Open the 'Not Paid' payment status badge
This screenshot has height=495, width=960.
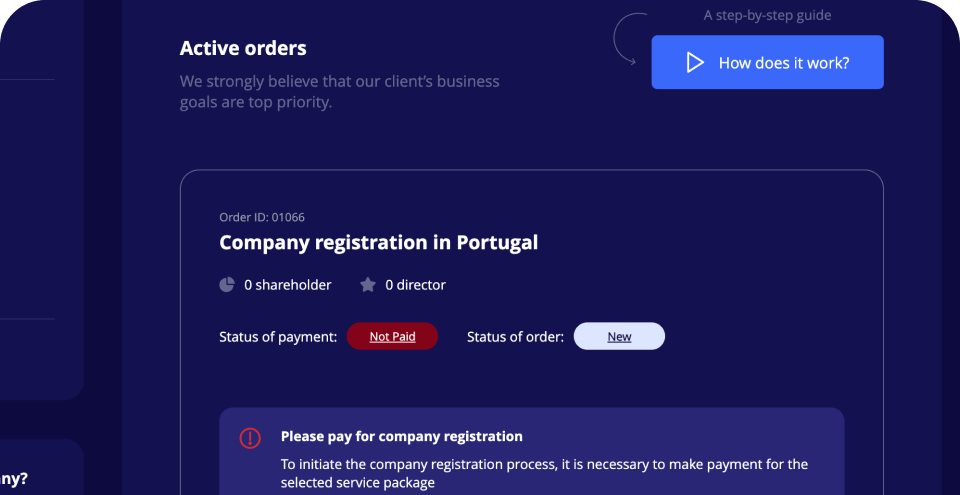[392, 337]
